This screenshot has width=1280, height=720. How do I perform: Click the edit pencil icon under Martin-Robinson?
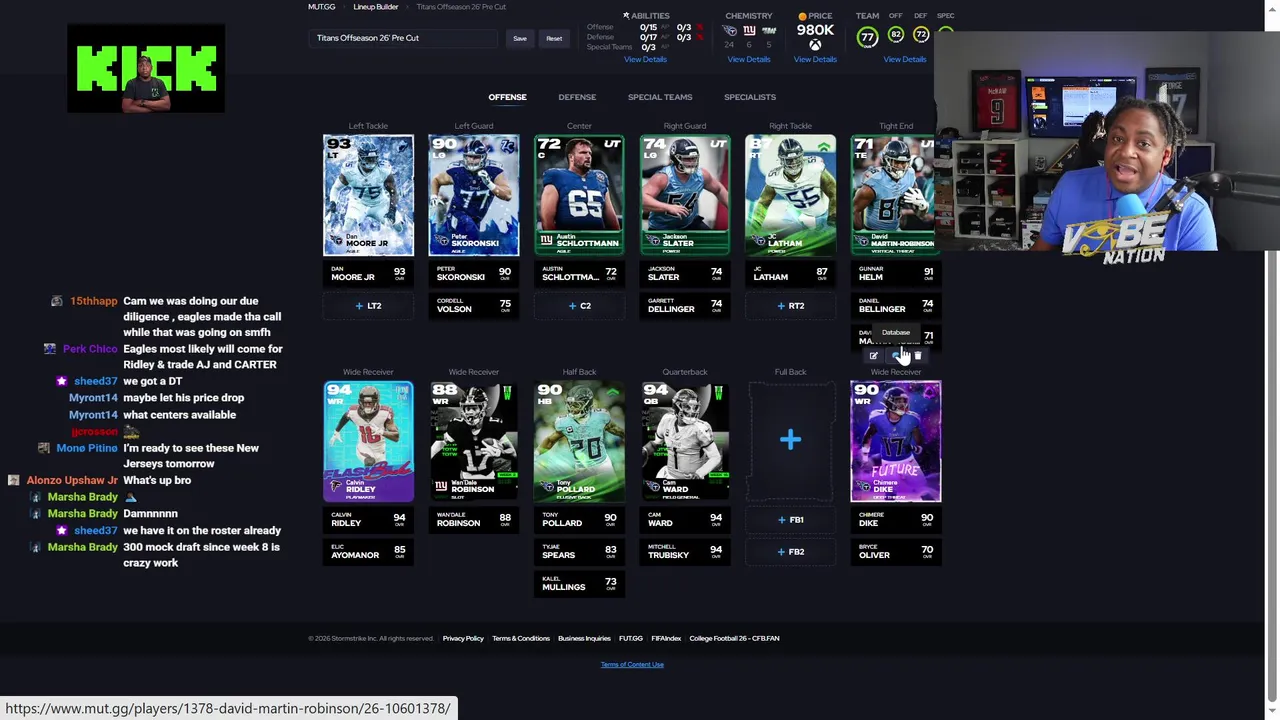click(x=874, y=356)
